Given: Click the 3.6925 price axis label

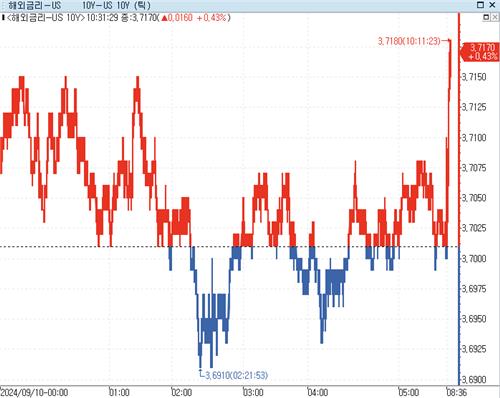Looking at the screenshot, I should [x=474, y=349].
